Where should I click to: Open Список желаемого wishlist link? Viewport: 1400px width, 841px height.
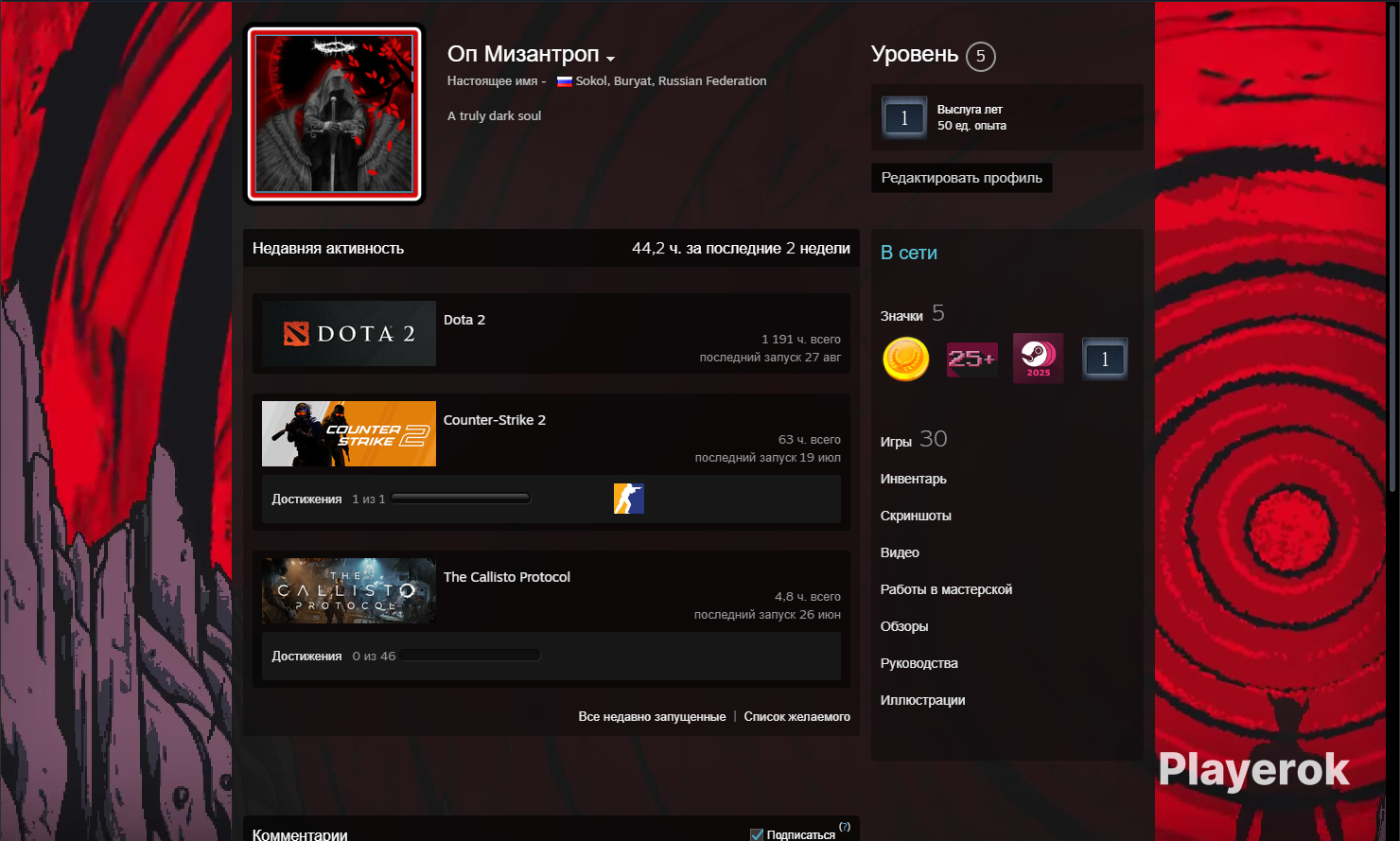[x=797, y=716]
